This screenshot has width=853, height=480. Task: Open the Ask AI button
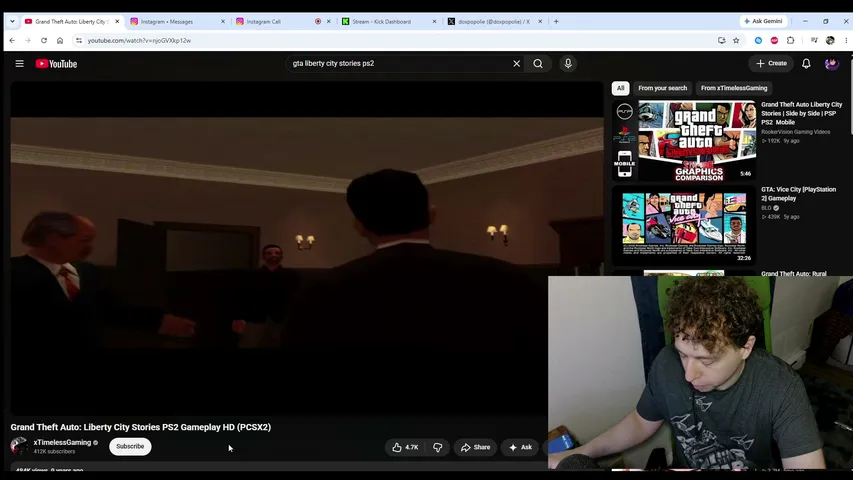click(x=520, y=447)
